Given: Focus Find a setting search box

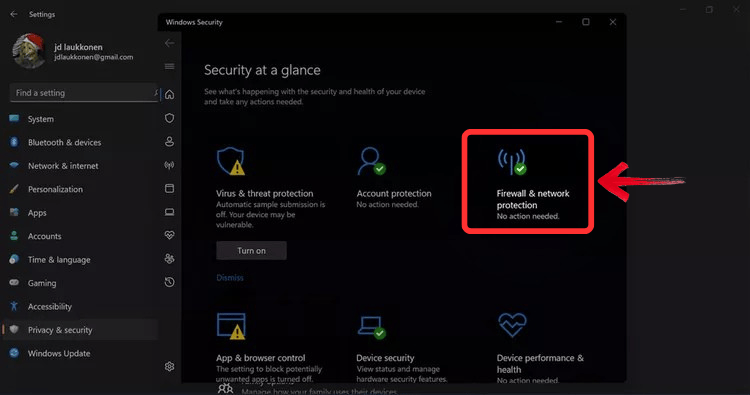Looking at the screenshot, I should [84, 93].
